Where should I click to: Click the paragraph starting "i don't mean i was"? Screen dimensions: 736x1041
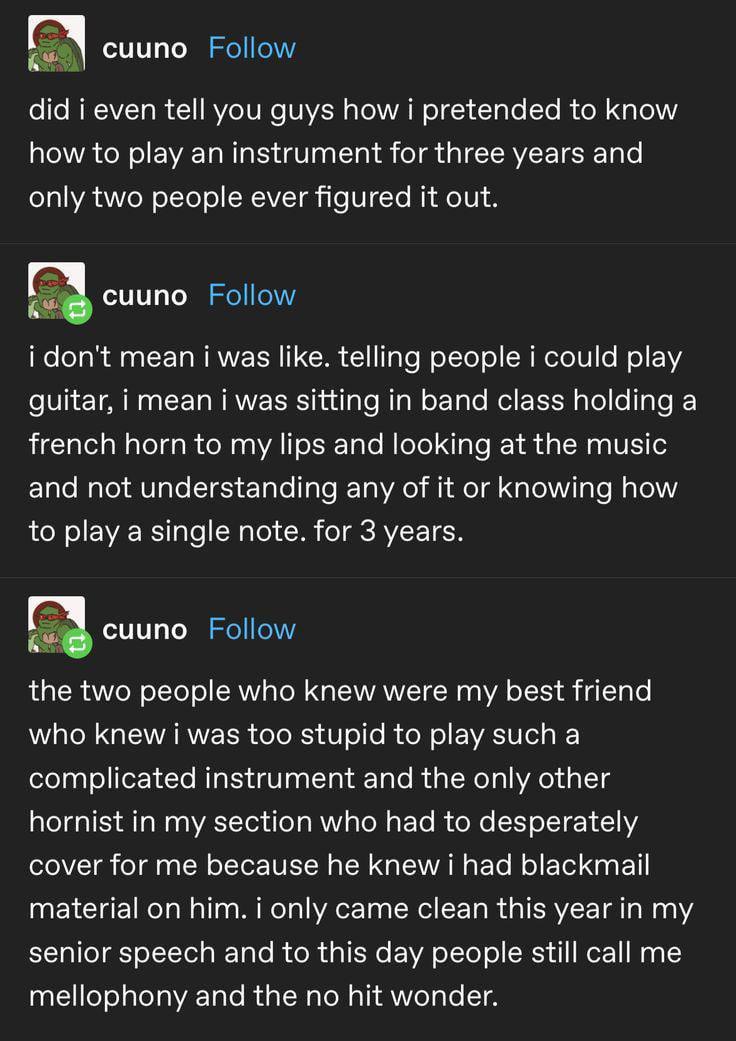coord(362,444)
